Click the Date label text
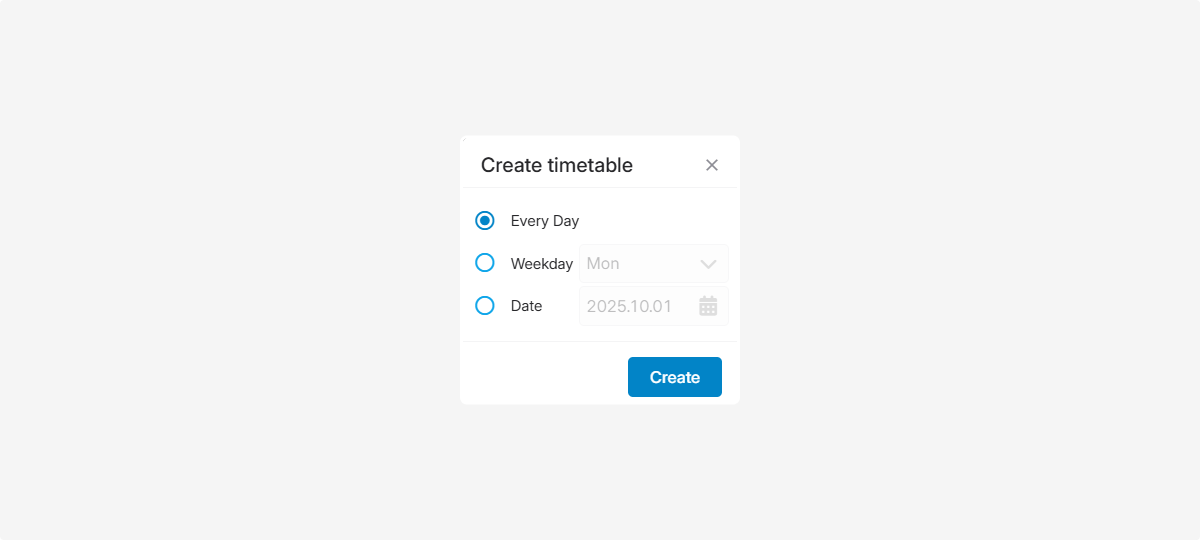This screenshot has height=540, width=1200. pyautogui.click(x=526, y=306)
